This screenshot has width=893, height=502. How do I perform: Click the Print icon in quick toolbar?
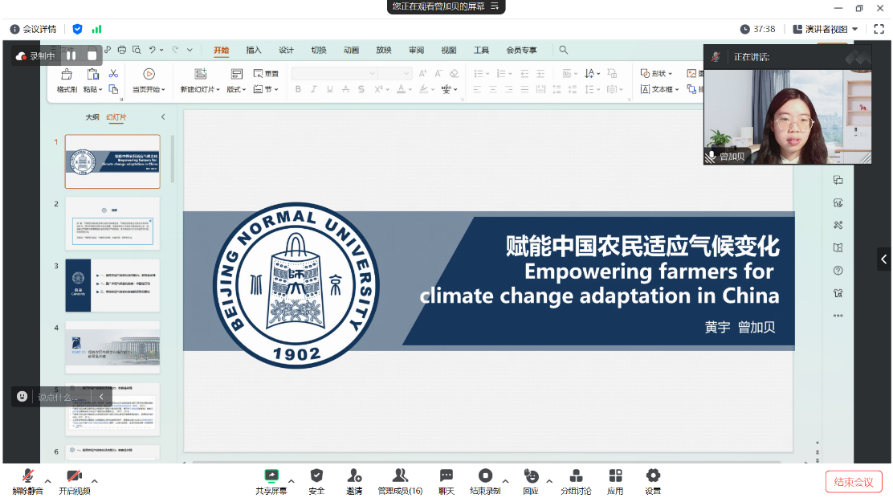click(x=121, y=50)
